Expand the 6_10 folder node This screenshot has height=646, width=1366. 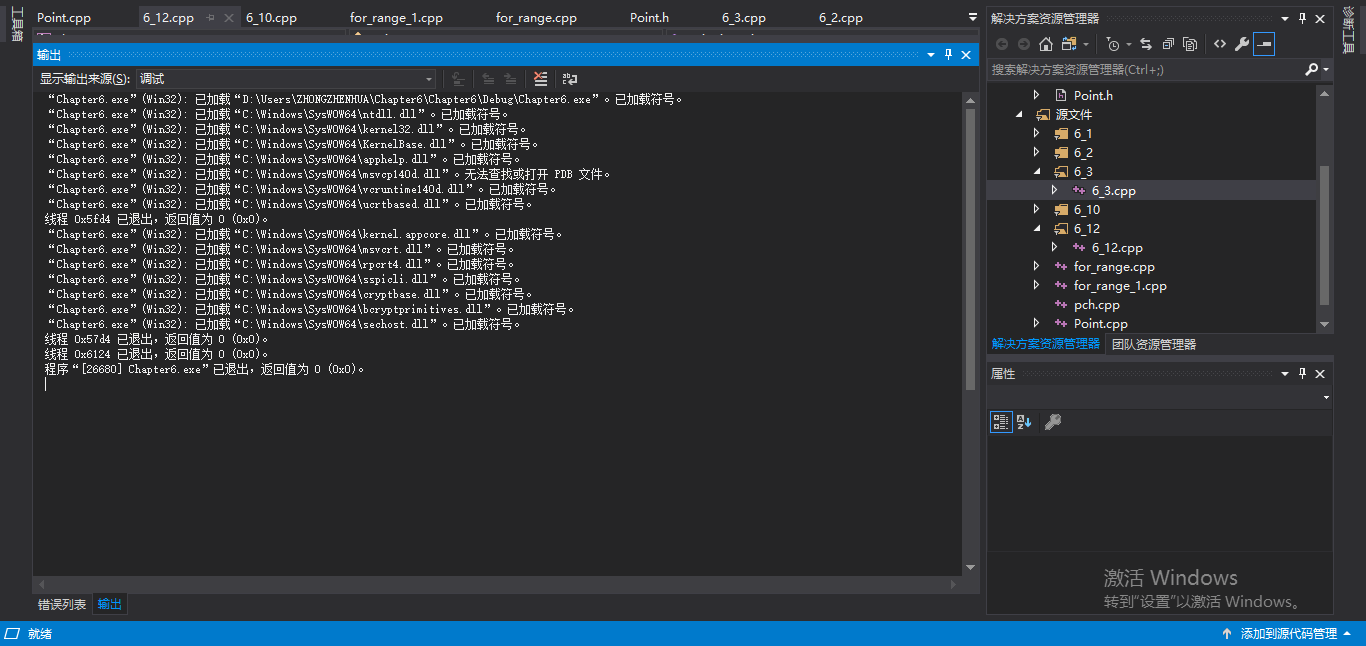[x=1037, y=209]
